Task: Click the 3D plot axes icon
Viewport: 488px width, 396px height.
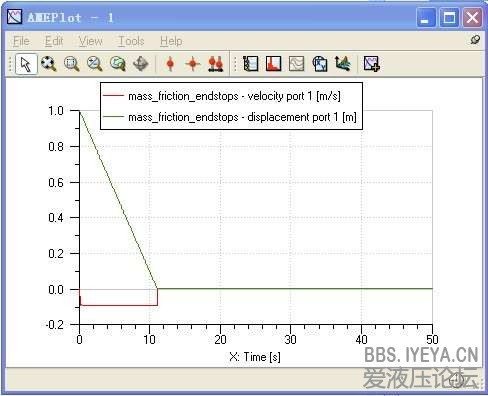Action: point(343,64)
